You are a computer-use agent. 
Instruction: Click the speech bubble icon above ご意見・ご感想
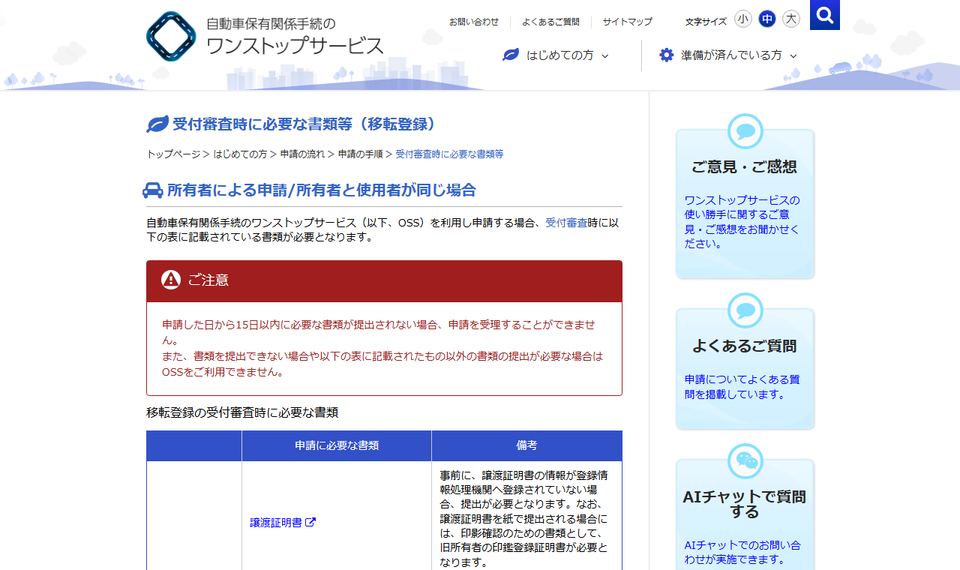click(745, 131)
